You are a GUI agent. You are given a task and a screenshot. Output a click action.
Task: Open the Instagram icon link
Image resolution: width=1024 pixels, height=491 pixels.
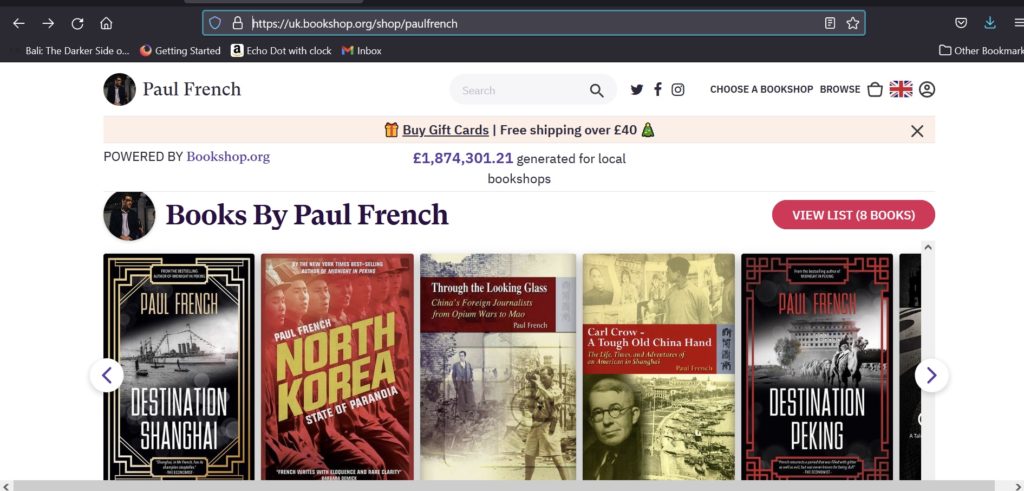(678, 90)
